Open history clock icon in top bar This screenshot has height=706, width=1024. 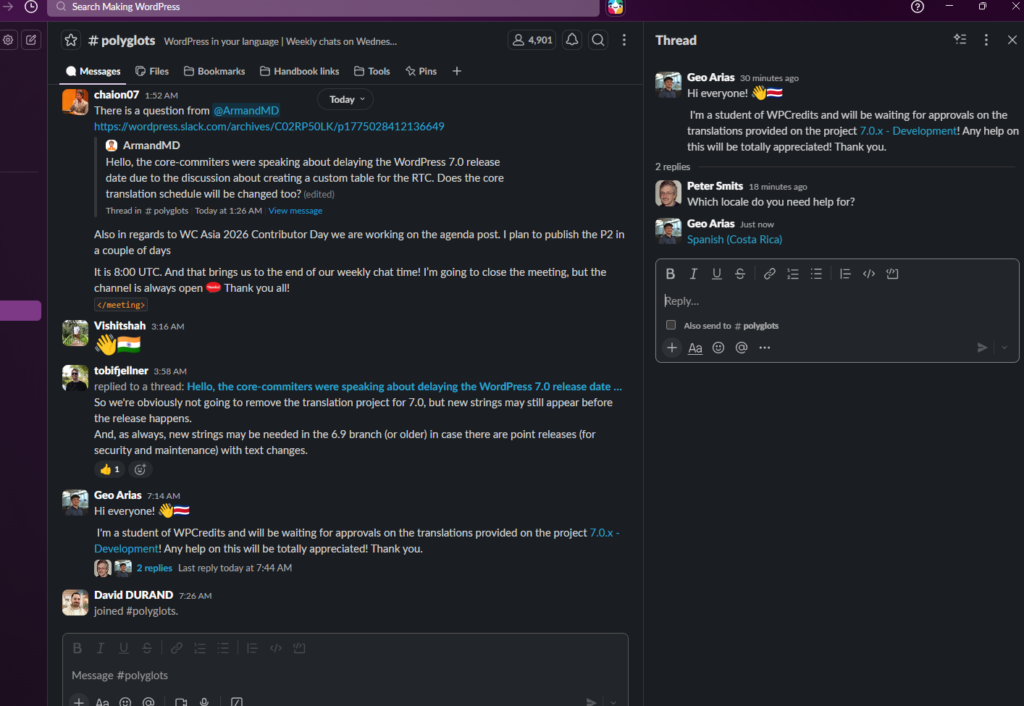31,7
